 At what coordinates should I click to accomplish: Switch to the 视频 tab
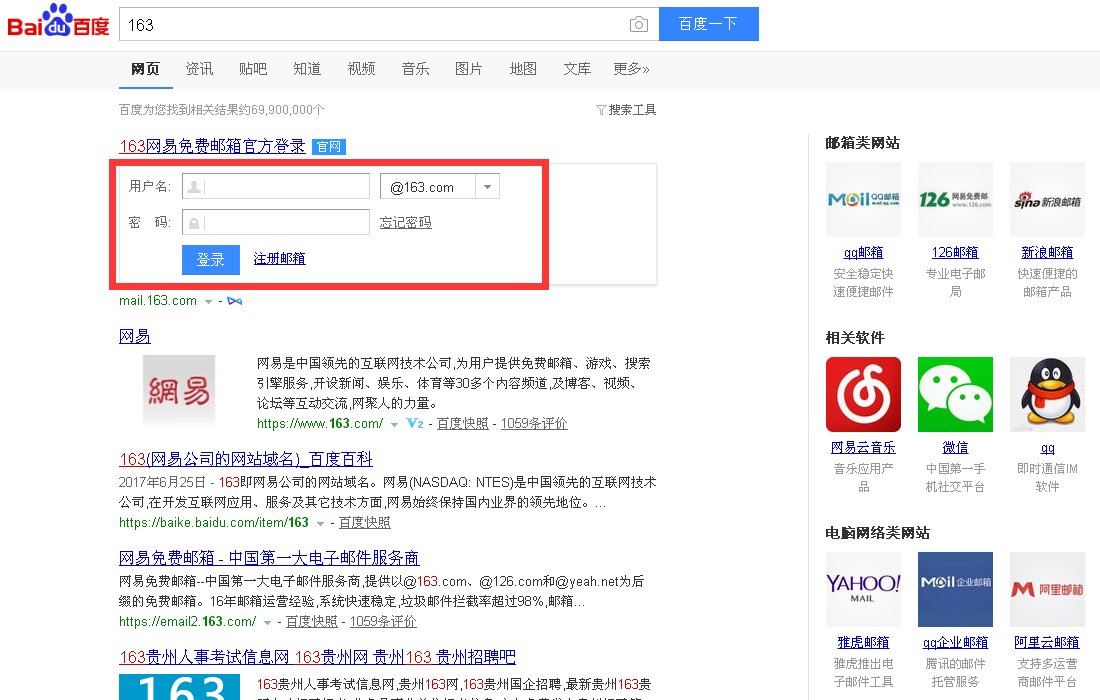[x=361, y=69]
